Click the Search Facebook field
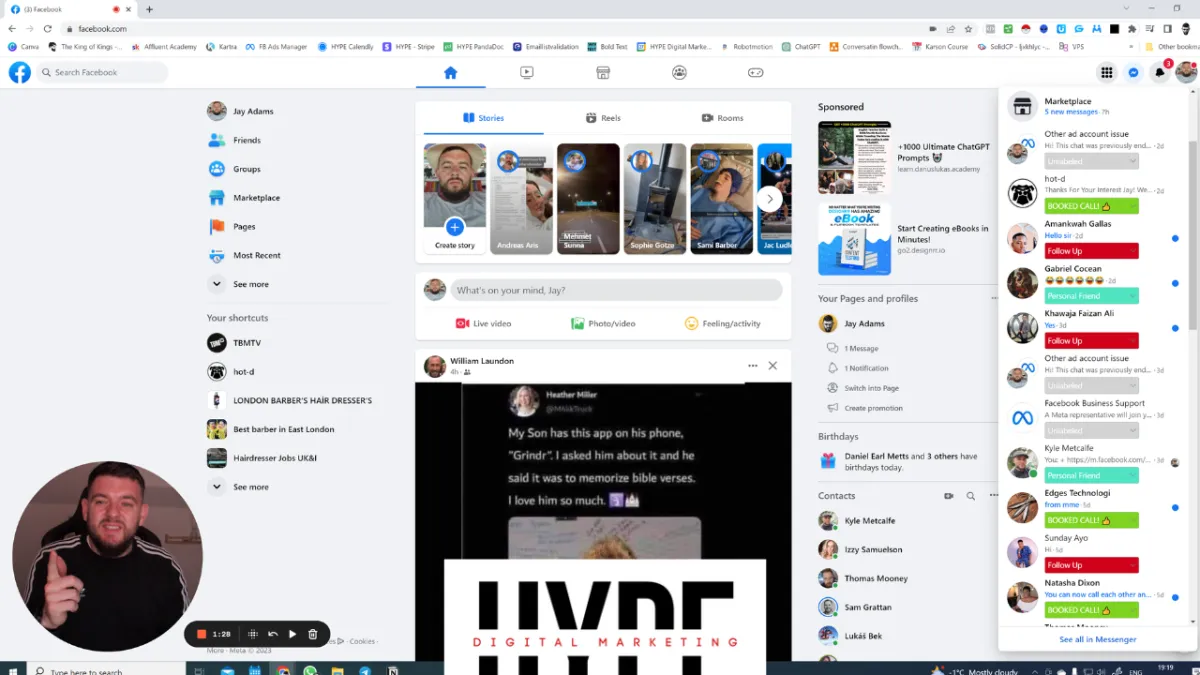The width and height of the screenshot is (1200, 675). pos(102,72)
